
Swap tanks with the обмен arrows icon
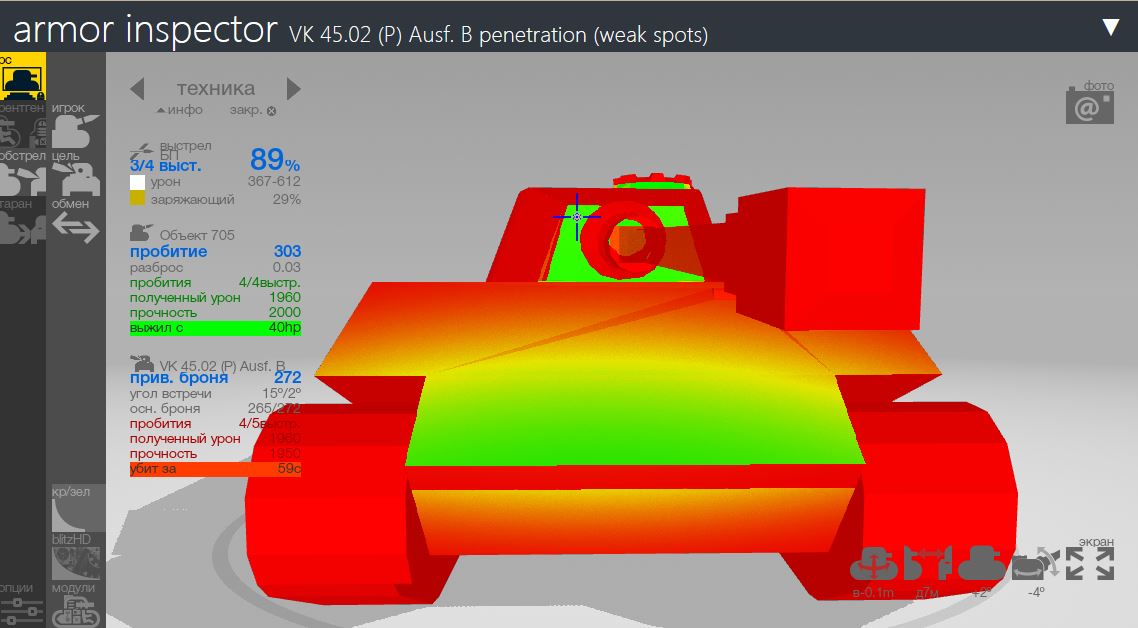coord(75,221)
